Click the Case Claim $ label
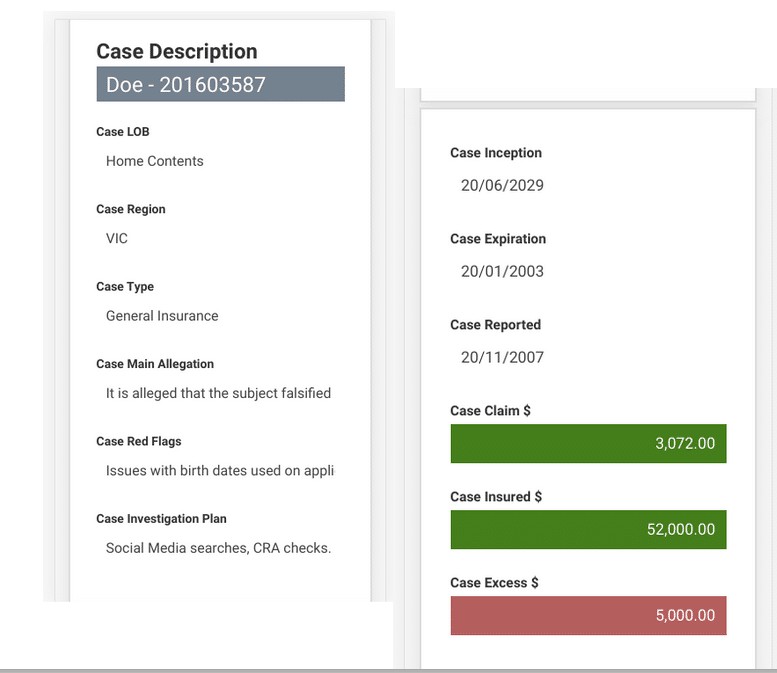The height and width of the screenshot is (673, 777). point(490,411)
